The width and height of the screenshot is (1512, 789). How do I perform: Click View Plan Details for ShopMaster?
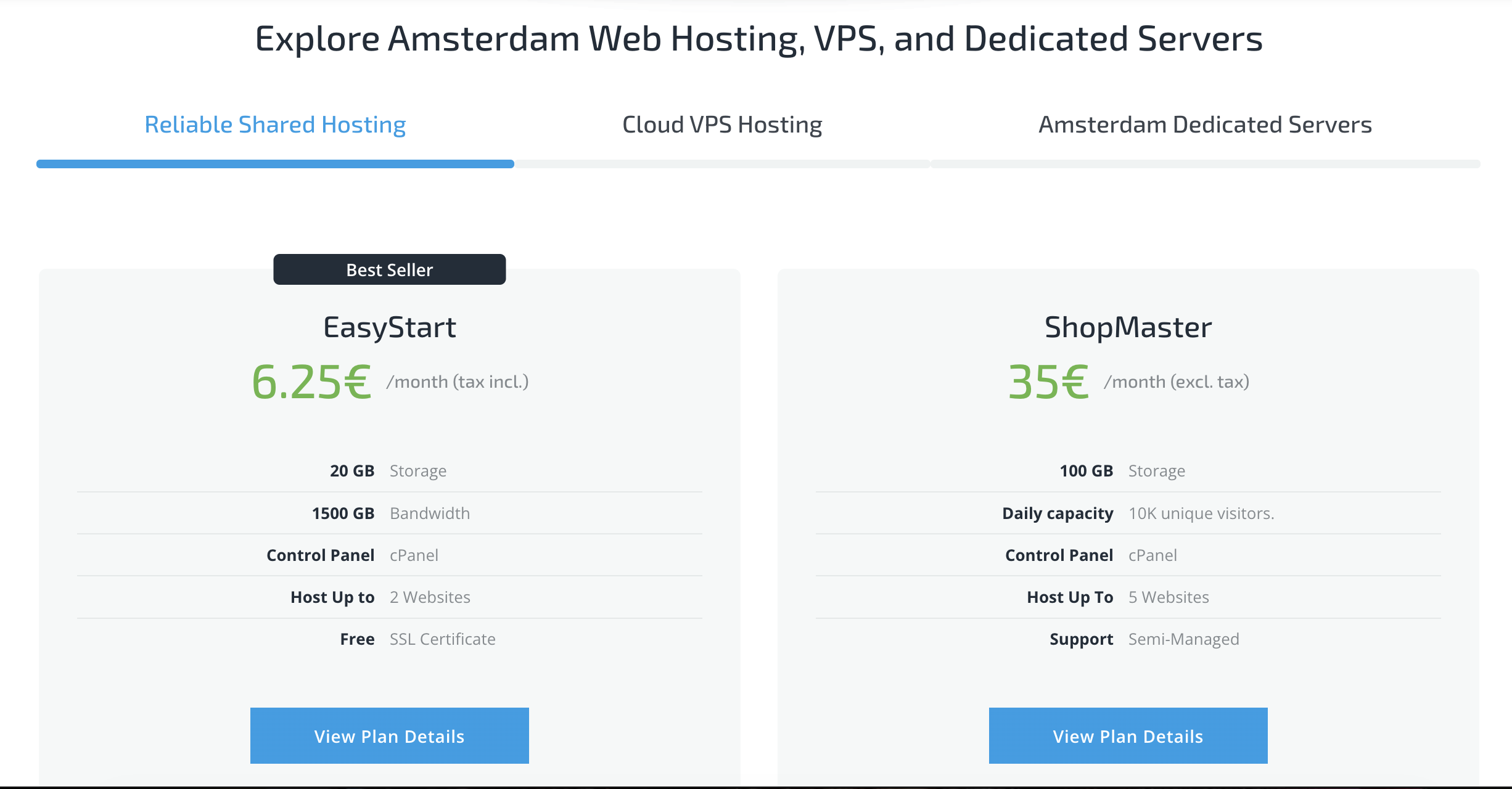point(1127,735)
